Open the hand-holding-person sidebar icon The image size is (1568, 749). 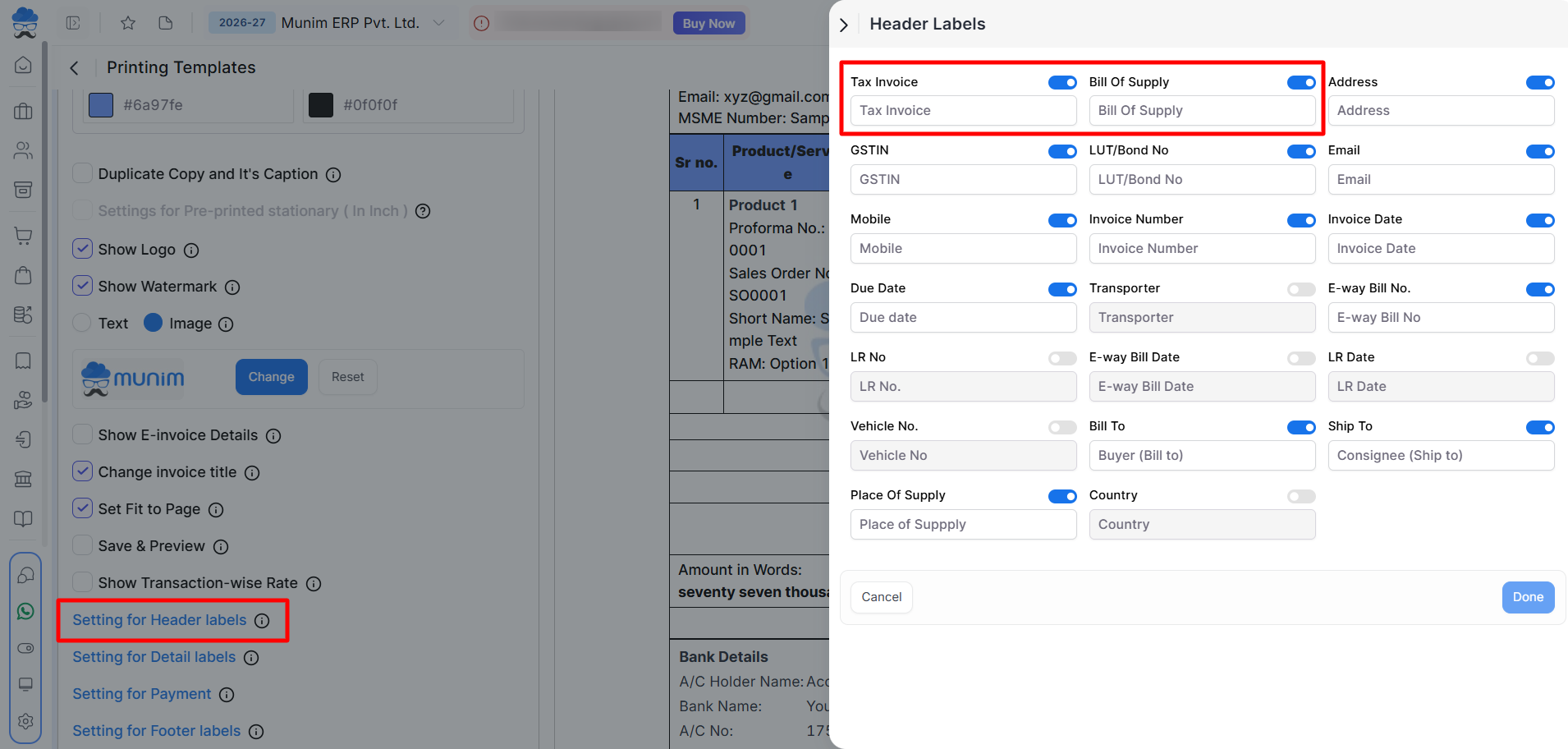(24, 400)
